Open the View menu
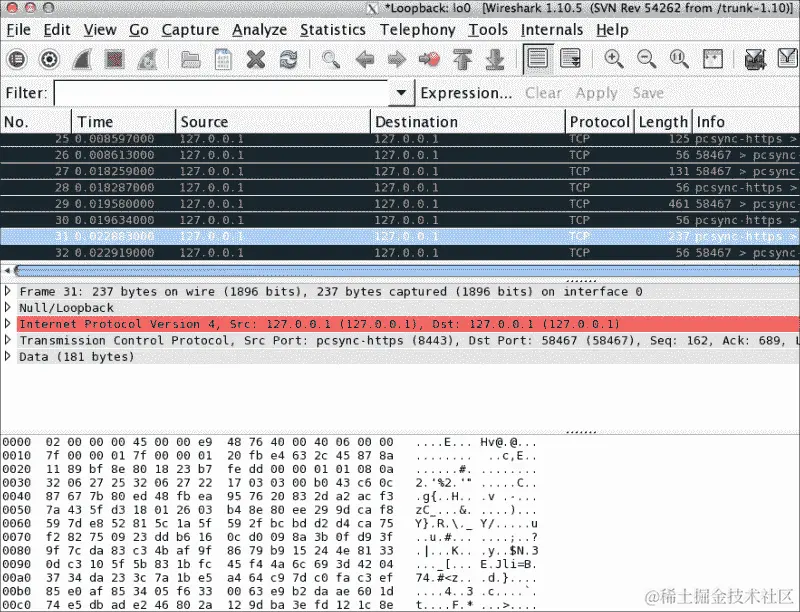This screenshot has height=612, width=800. click(100, 30)
